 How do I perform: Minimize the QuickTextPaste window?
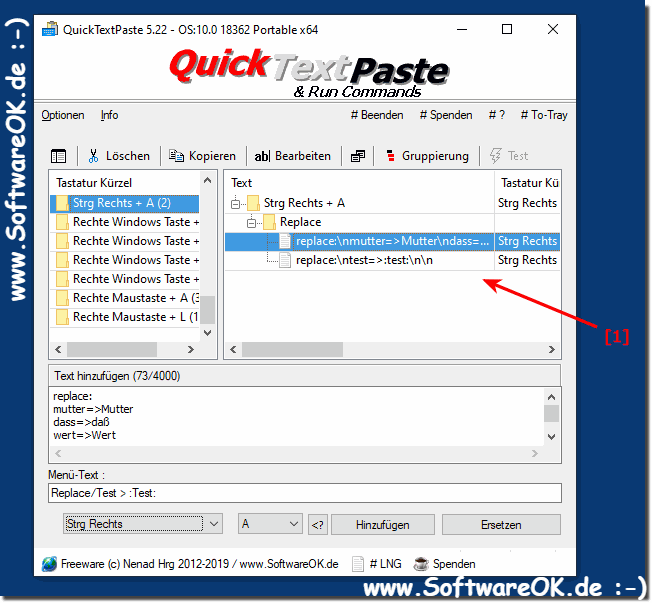click(x=462, y=30)
